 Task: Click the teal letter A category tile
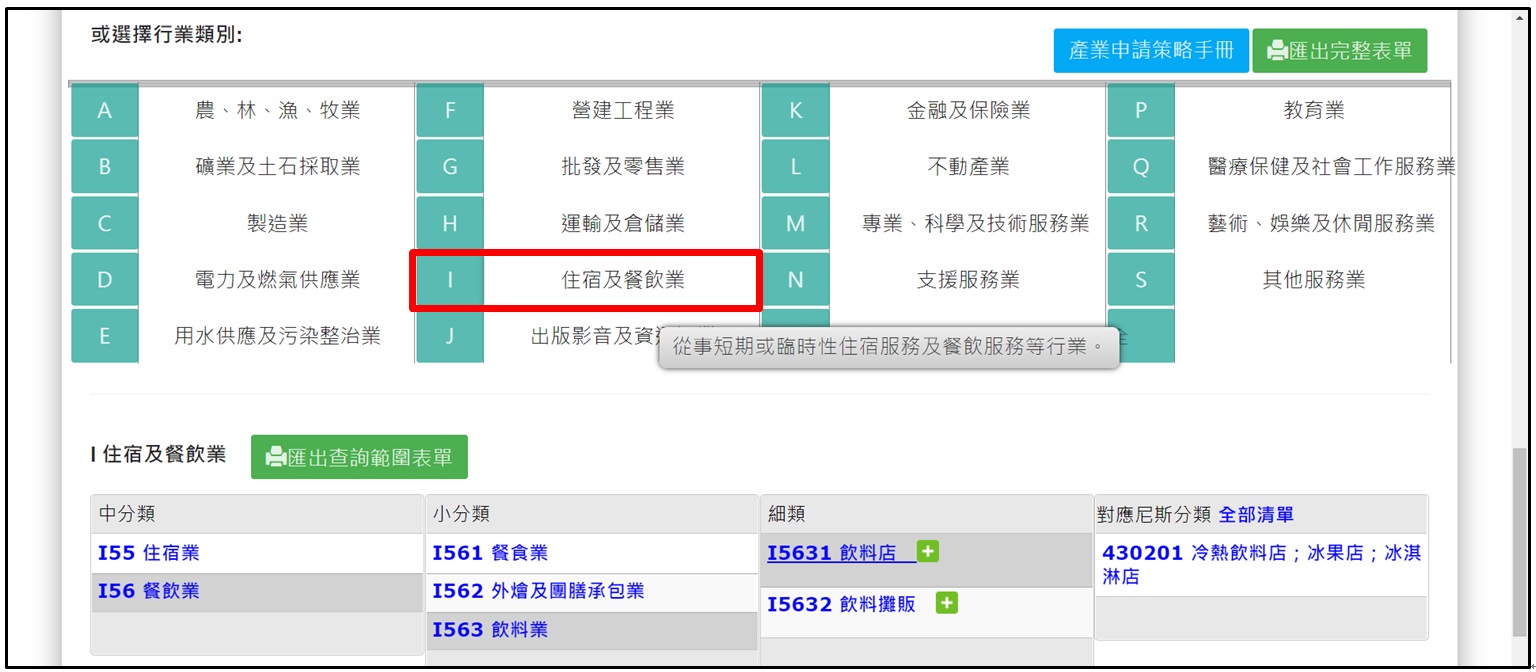[104, 111]
